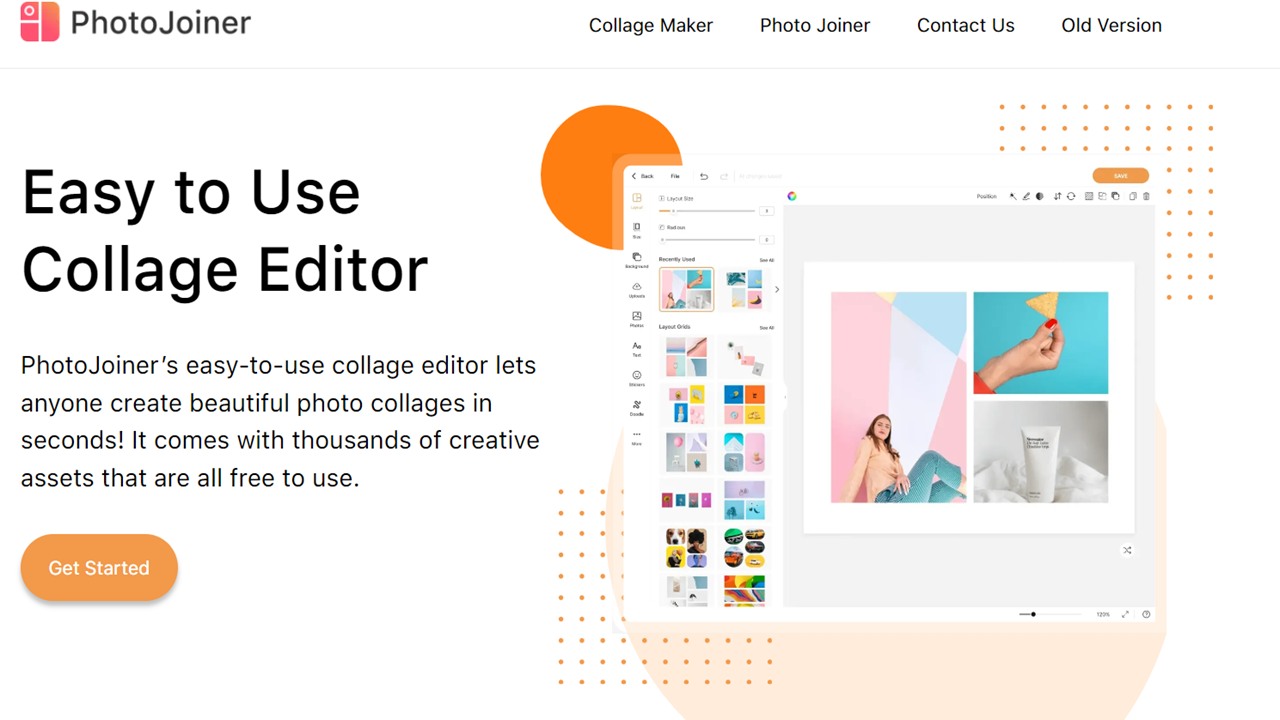Click the duplicate copy toolbar icon
Viewport: 1280px width, 720px height.
point(1132,196)
